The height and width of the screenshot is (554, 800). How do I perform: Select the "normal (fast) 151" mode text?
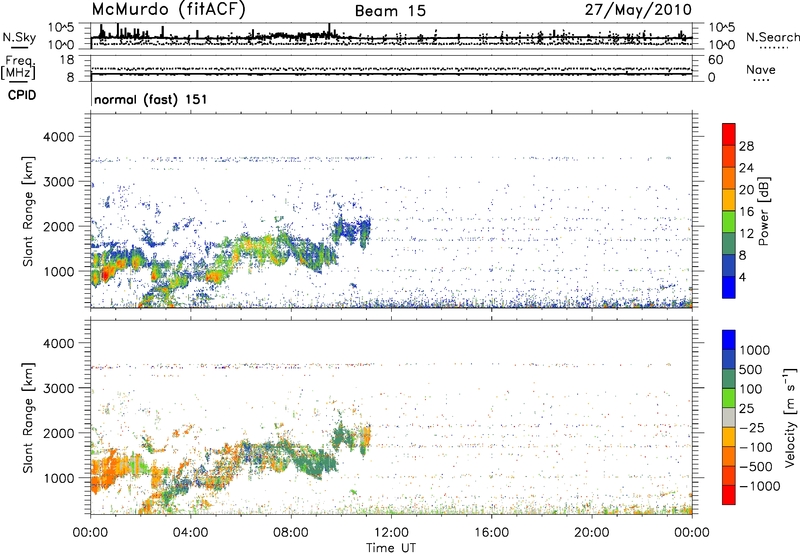click(x=151, y=99)
